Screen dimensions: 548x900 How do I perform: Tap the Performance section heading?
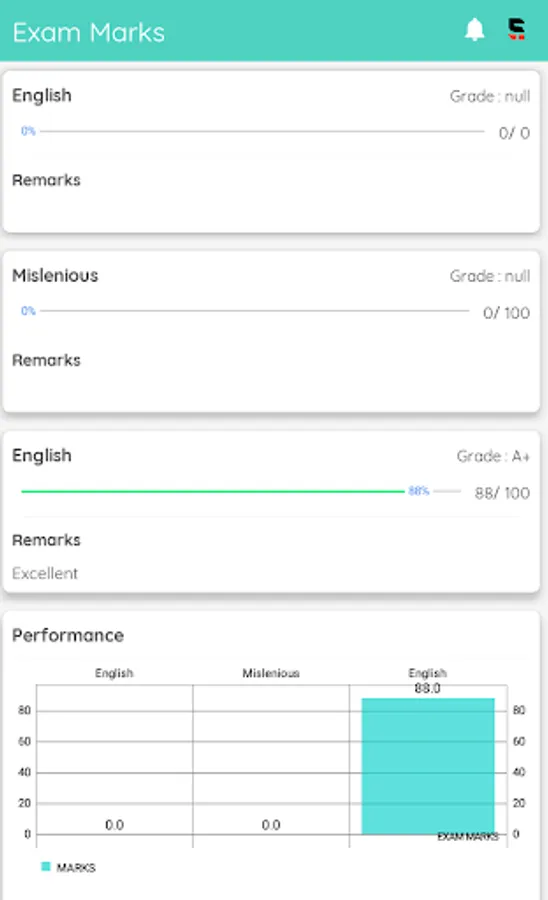(68, 635)
